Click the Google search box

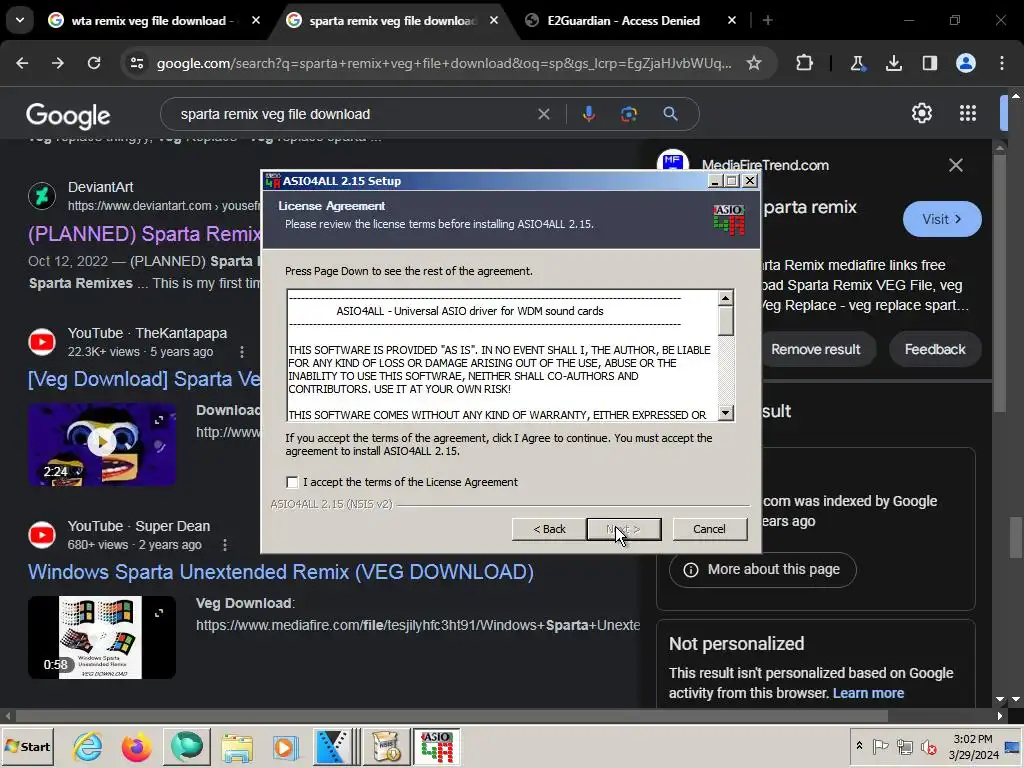(353, 114)
